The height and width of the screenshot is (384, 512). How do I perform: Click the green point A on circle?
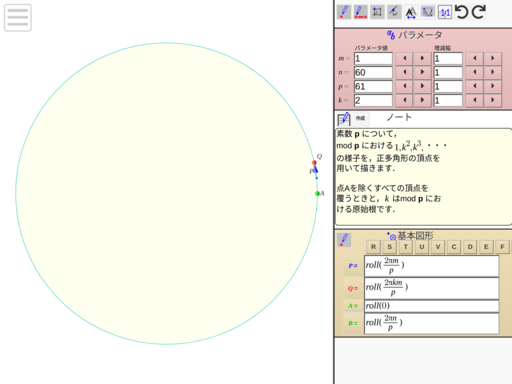tap(317, 193)
